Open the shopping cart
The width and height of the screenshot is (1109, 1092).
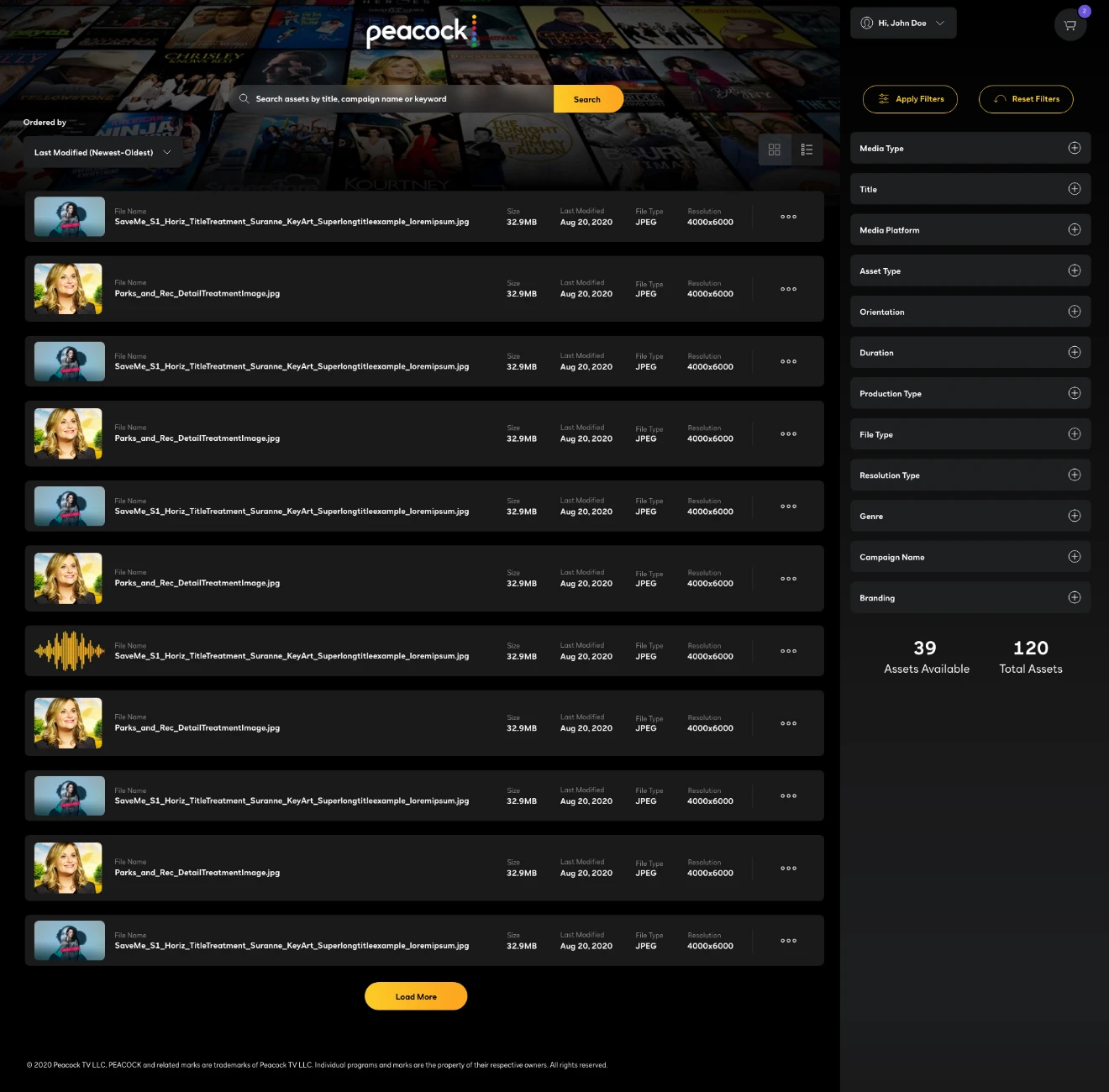point(1070,25)
